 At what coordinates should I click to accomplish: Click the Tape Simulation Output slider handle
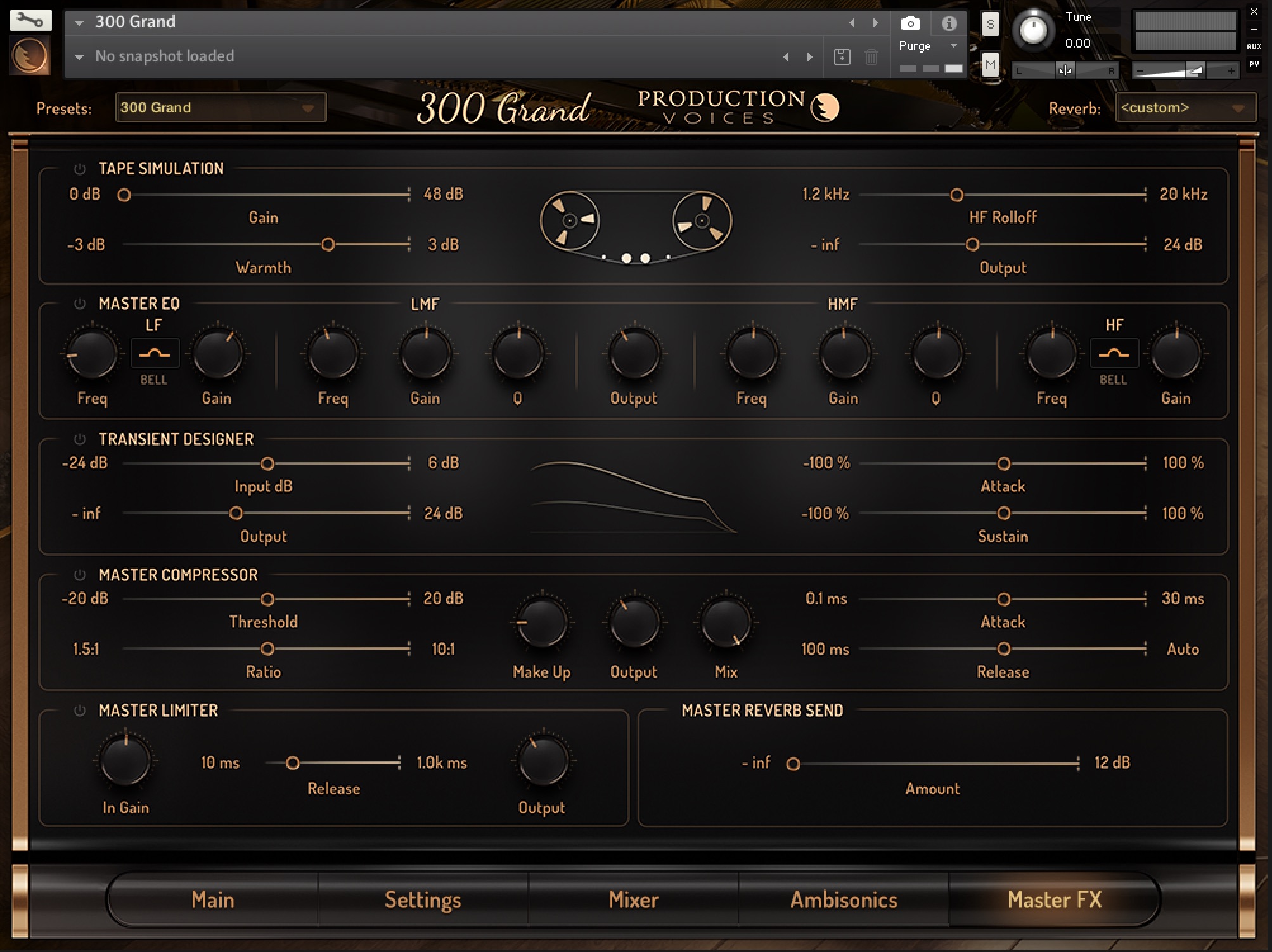pos(972,245)
